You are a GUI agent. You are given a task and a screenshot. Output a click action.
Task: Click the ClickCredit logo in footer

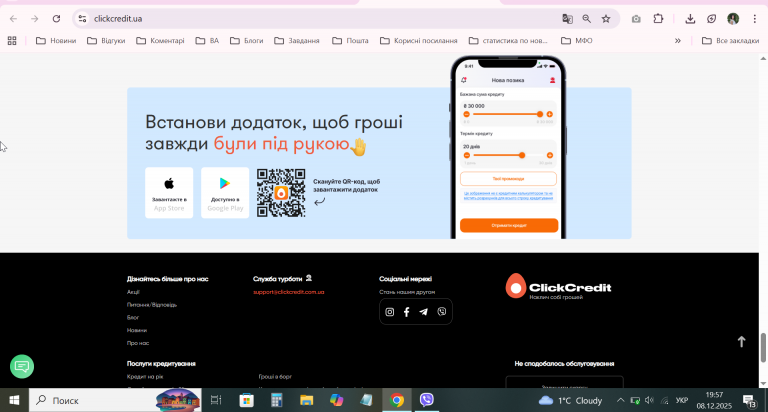558,287
